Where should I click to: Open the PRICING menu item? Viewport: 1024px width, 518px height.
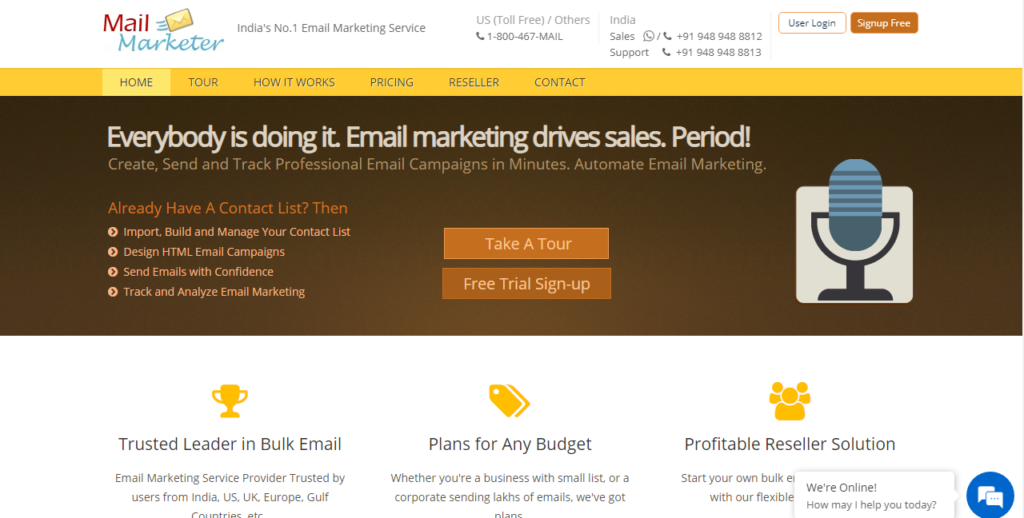pos(392,82)
